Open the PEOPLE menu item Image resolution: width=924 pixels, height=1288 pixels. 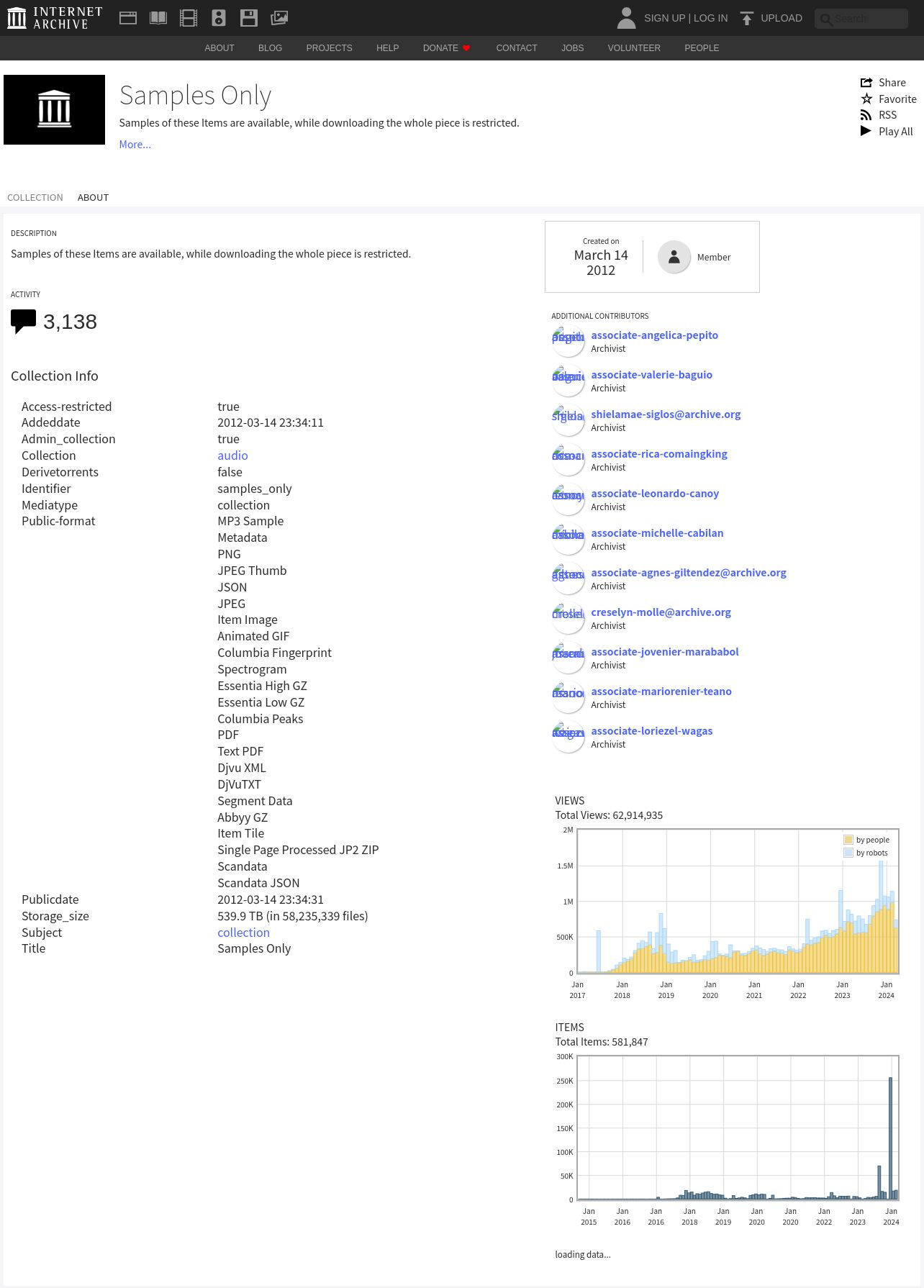702,48
